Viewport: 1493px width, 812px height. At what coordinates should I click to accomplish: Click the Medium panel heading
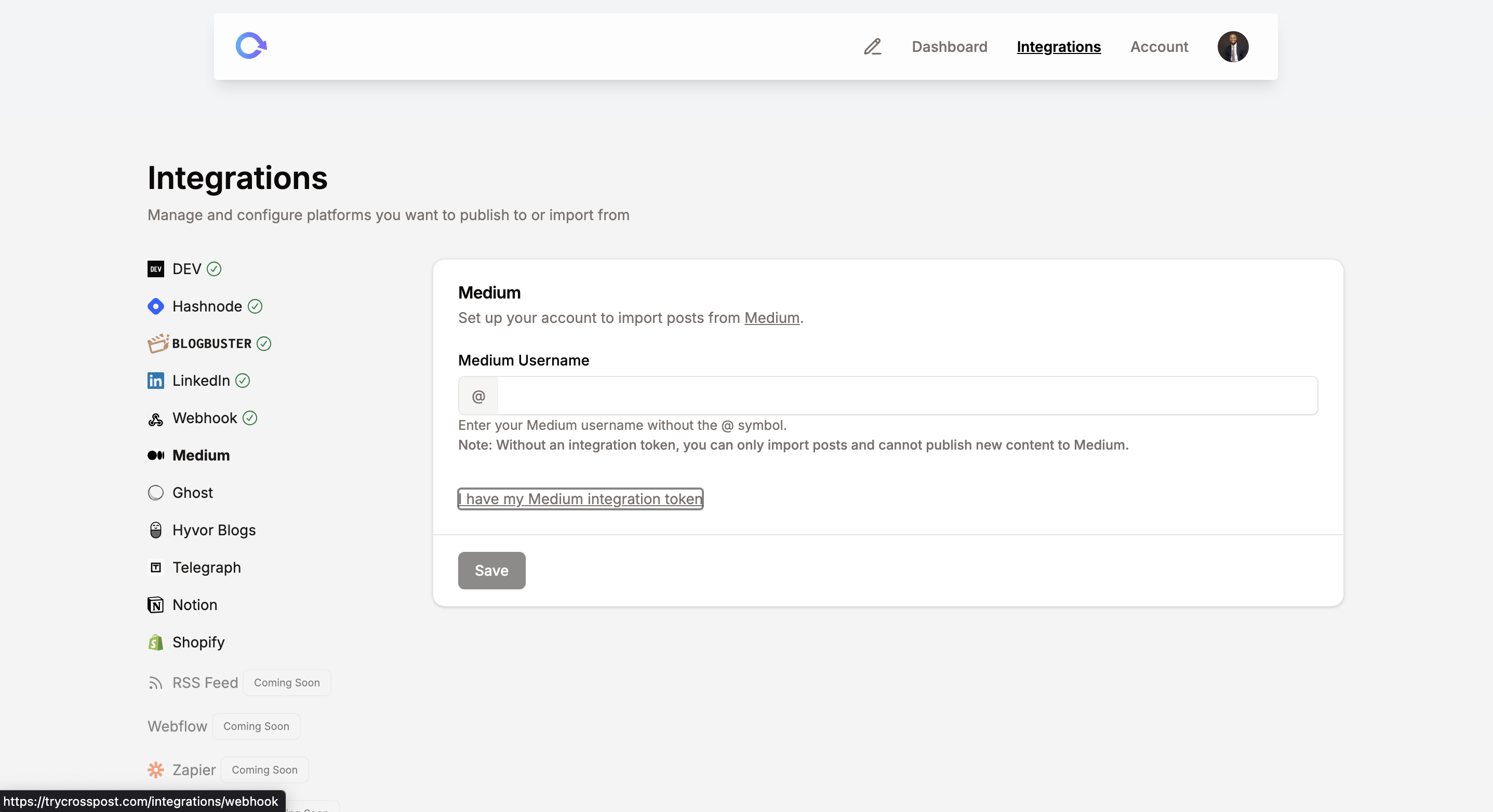pos(489,292)
